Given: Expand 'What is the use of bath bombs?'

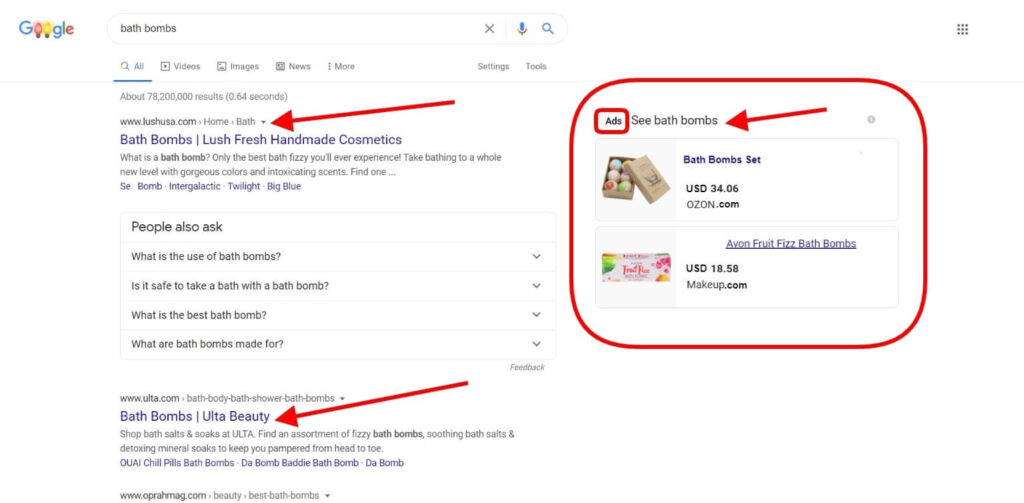Looking at the screenshot, I should coord(338,257).
